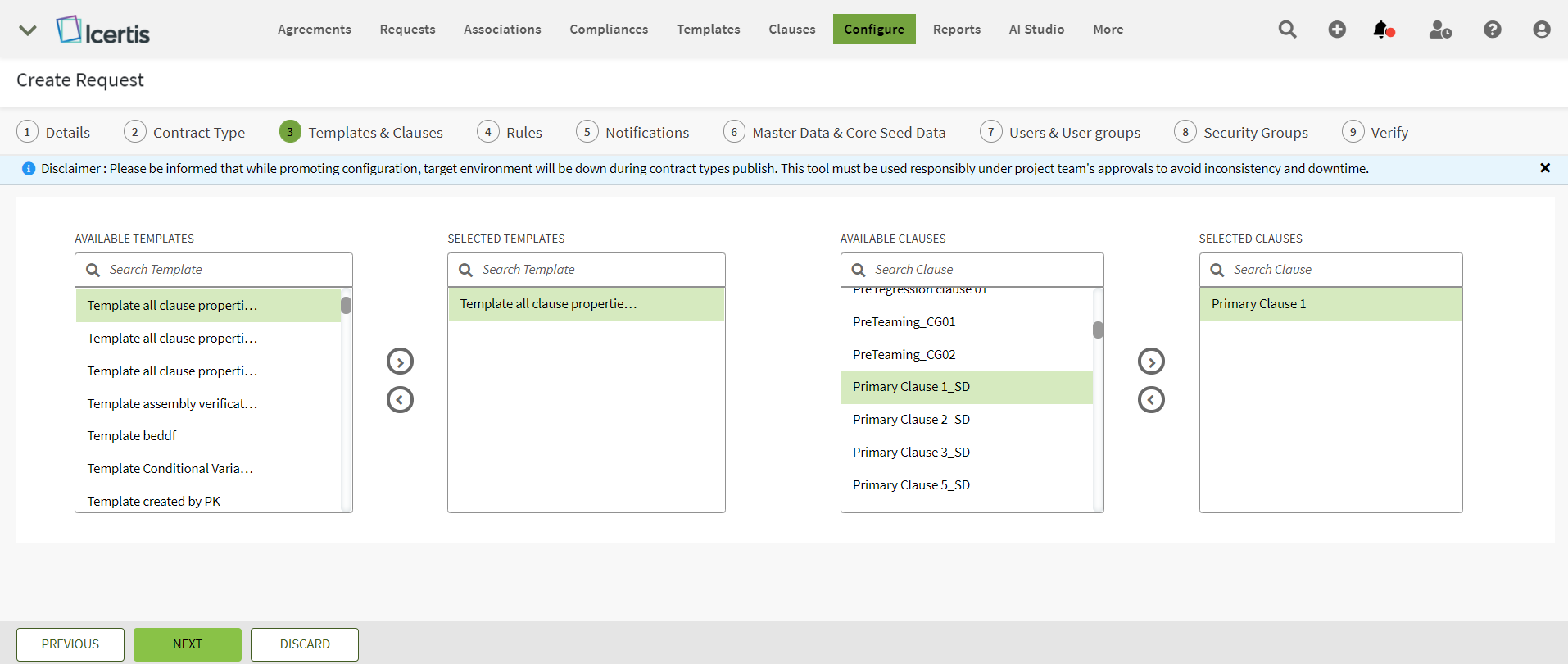Switch to the Reports tab
This screenshot has width=1568, height=664.
(x=956, y=30)
